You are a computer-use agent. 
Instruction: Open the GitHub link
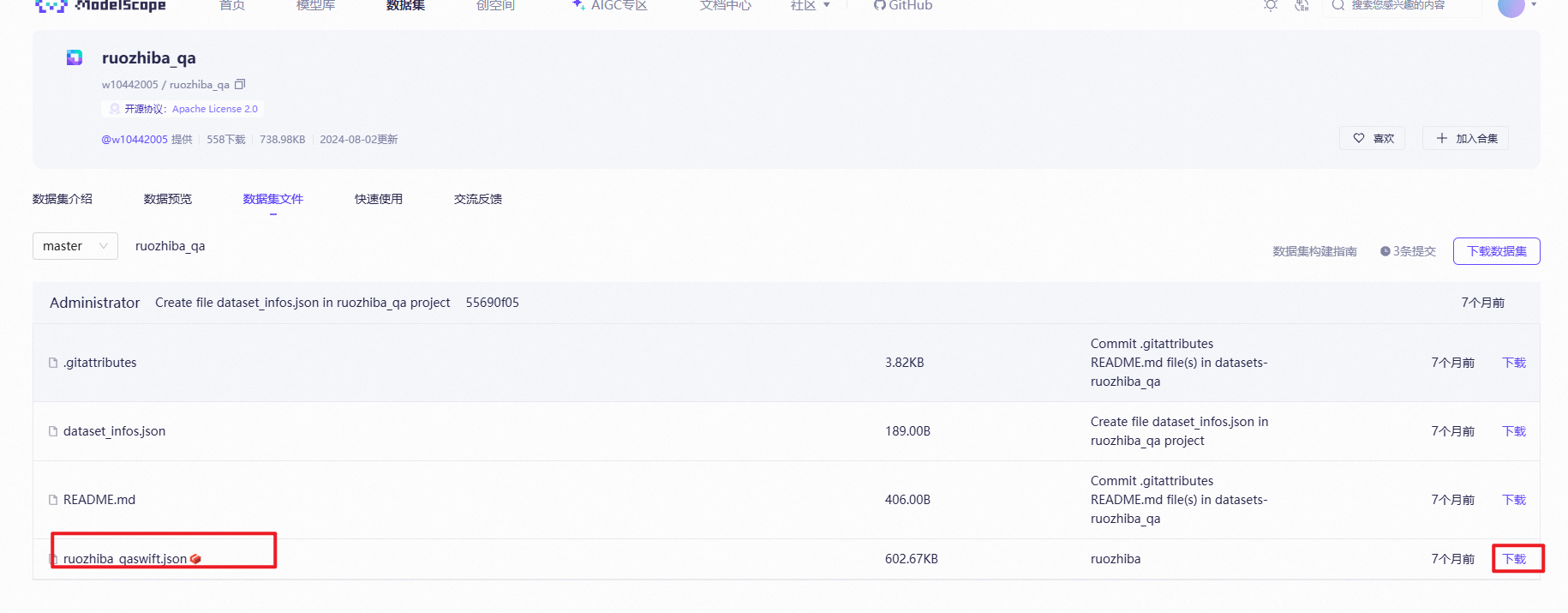point(903,5)
